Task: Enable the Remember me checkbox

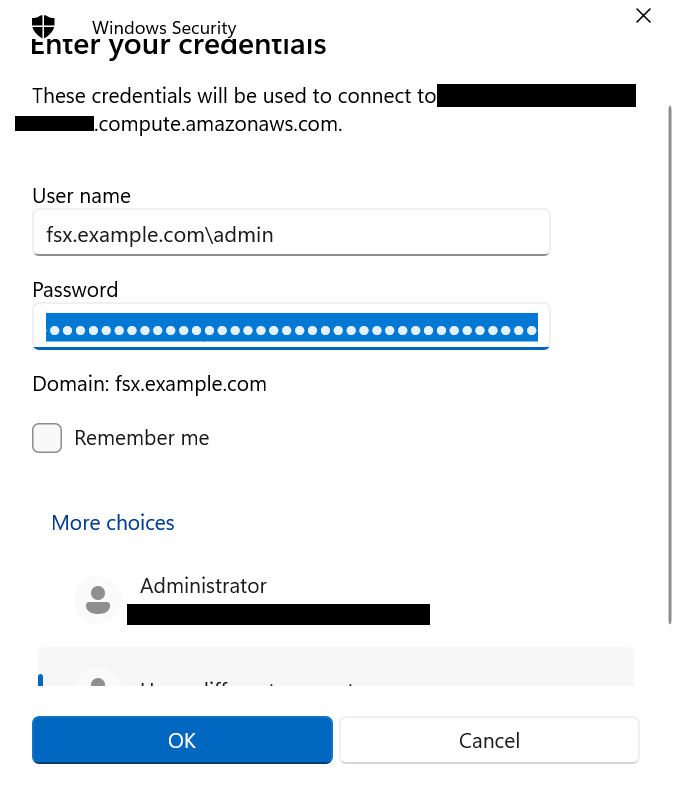Action: pos(47,438)
